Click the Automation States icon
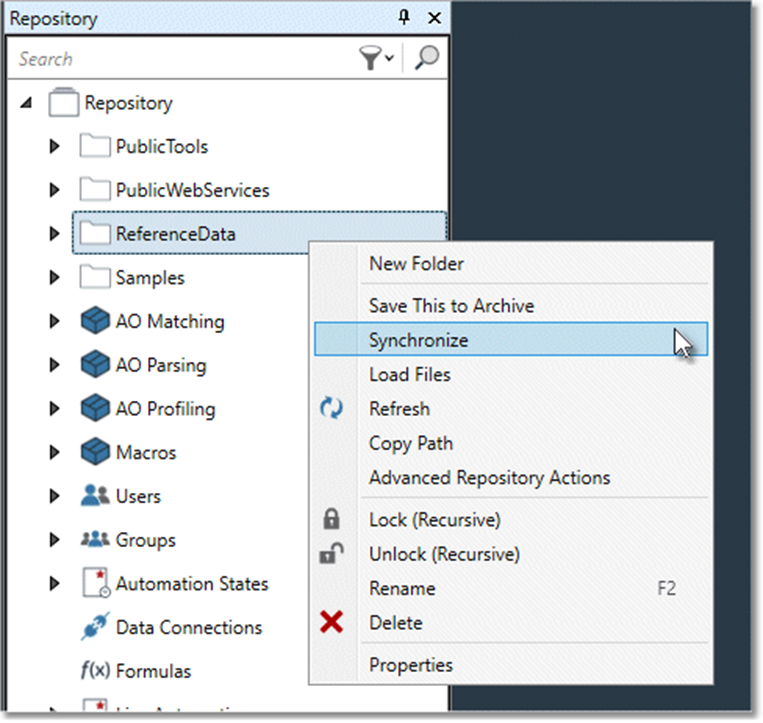Image resolution: width=763 pixels, height=723 pixels. point(94,584)
